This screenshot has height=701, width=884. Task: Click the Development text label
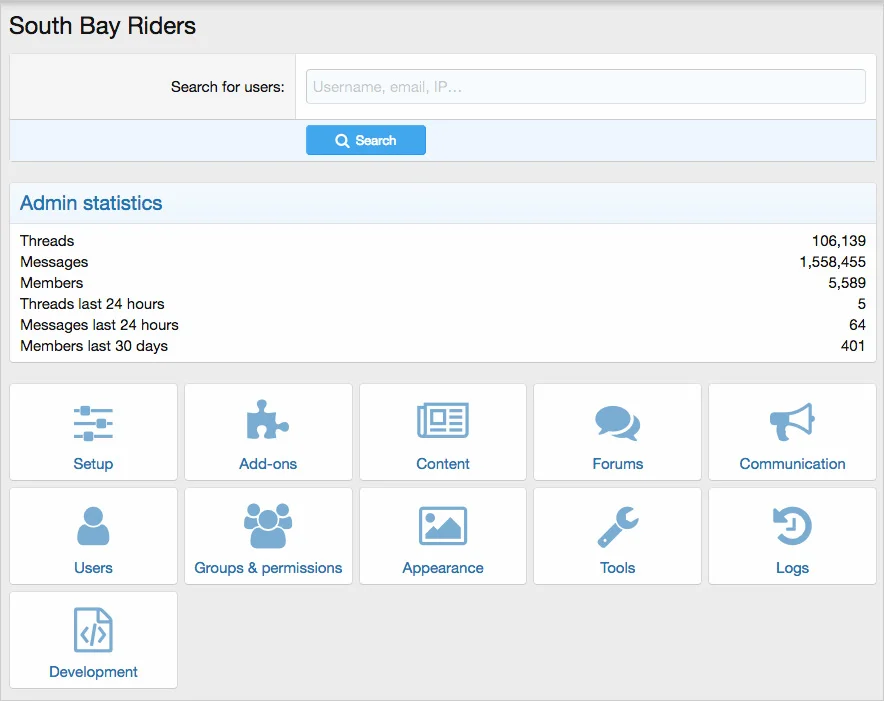[x=93, y=672]
